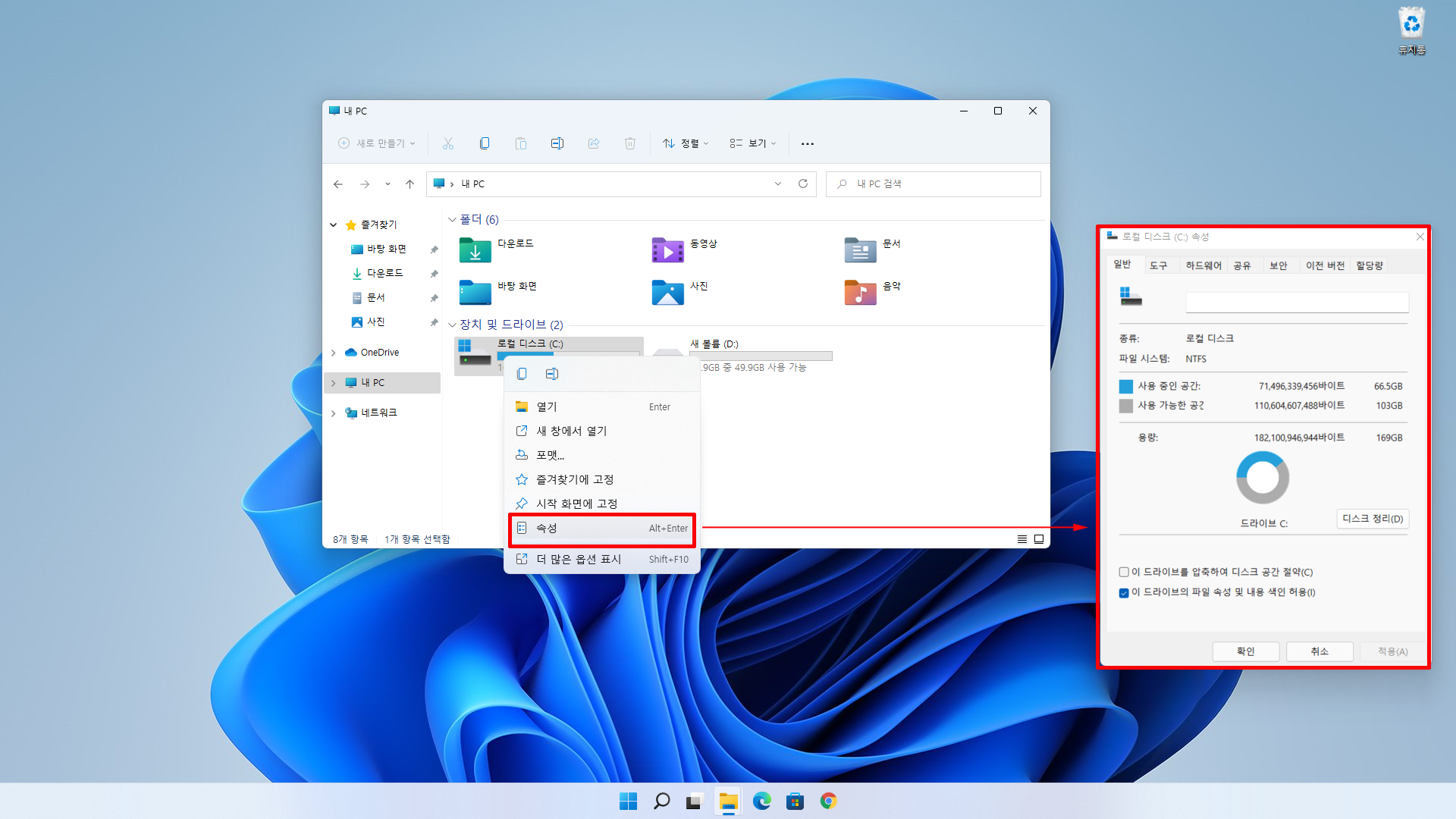The image size is (1456, 819).
Task: Switch to large icons view in status bar
Action: [x=1039, y=539]
